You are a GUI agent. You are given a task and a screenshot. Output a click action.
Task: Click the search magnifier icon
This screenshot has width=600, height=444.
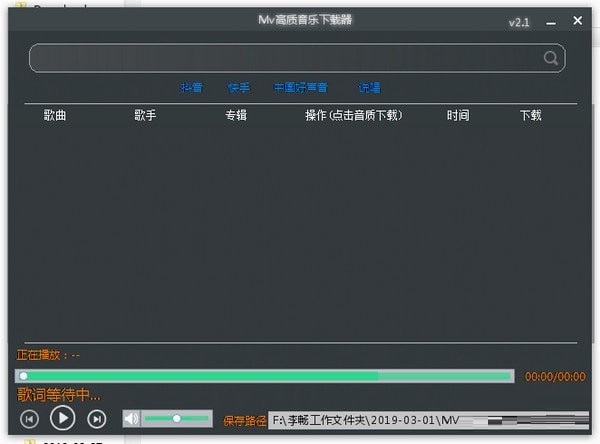(551, 58)
